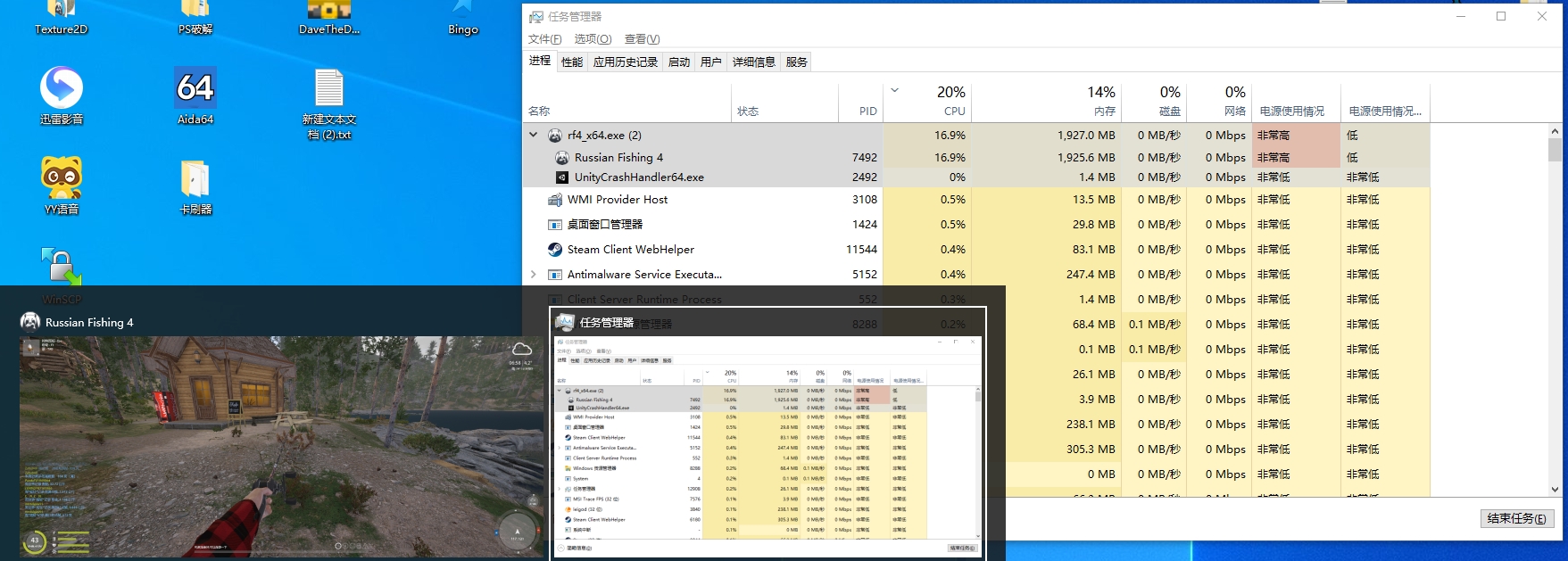This screenshot has width=1568, height=561.
Task: Switch to the 服务 tab
Action: point(797,62)
